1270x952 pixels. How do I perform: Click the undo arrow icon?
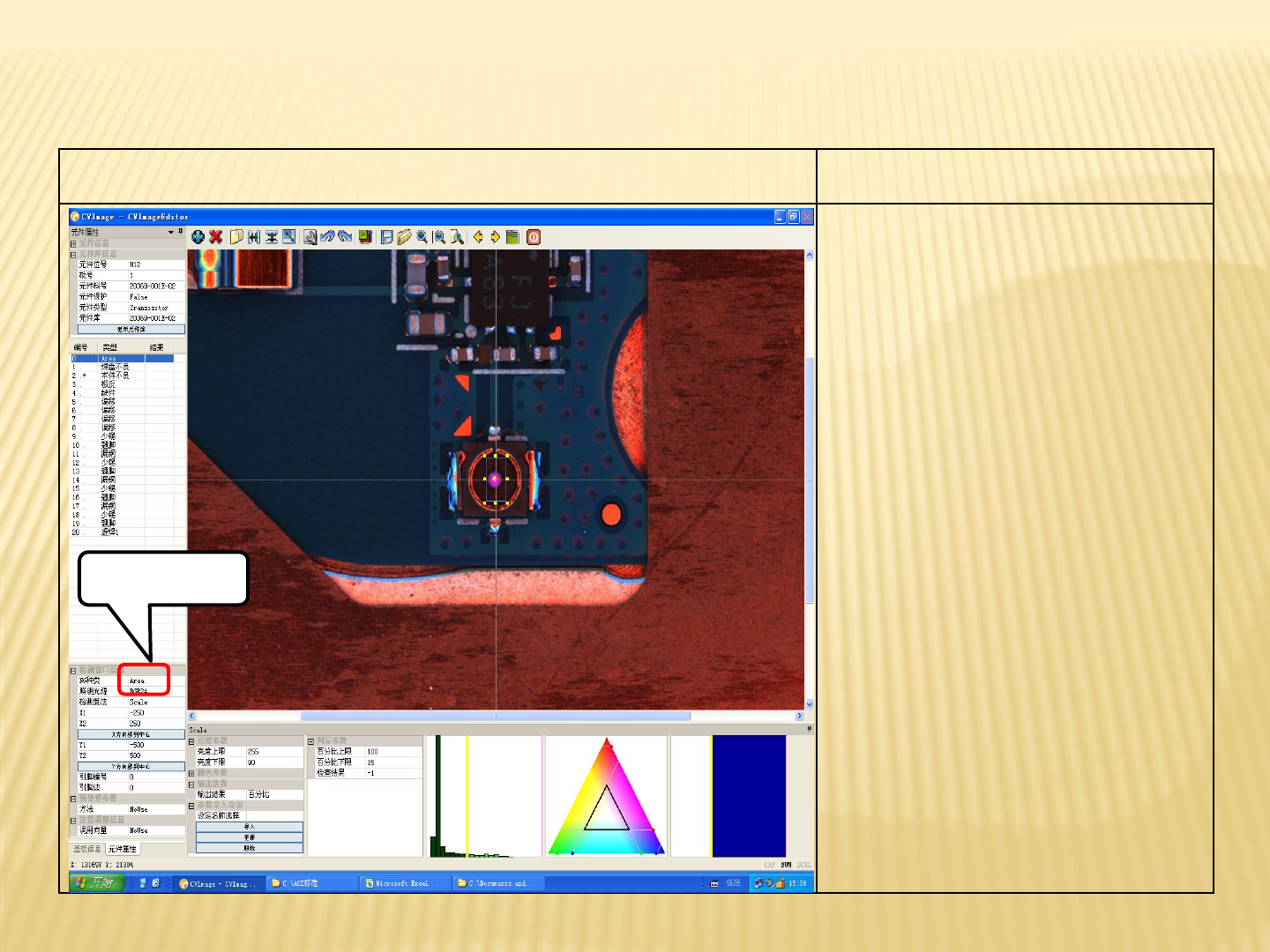coord(328,237)
